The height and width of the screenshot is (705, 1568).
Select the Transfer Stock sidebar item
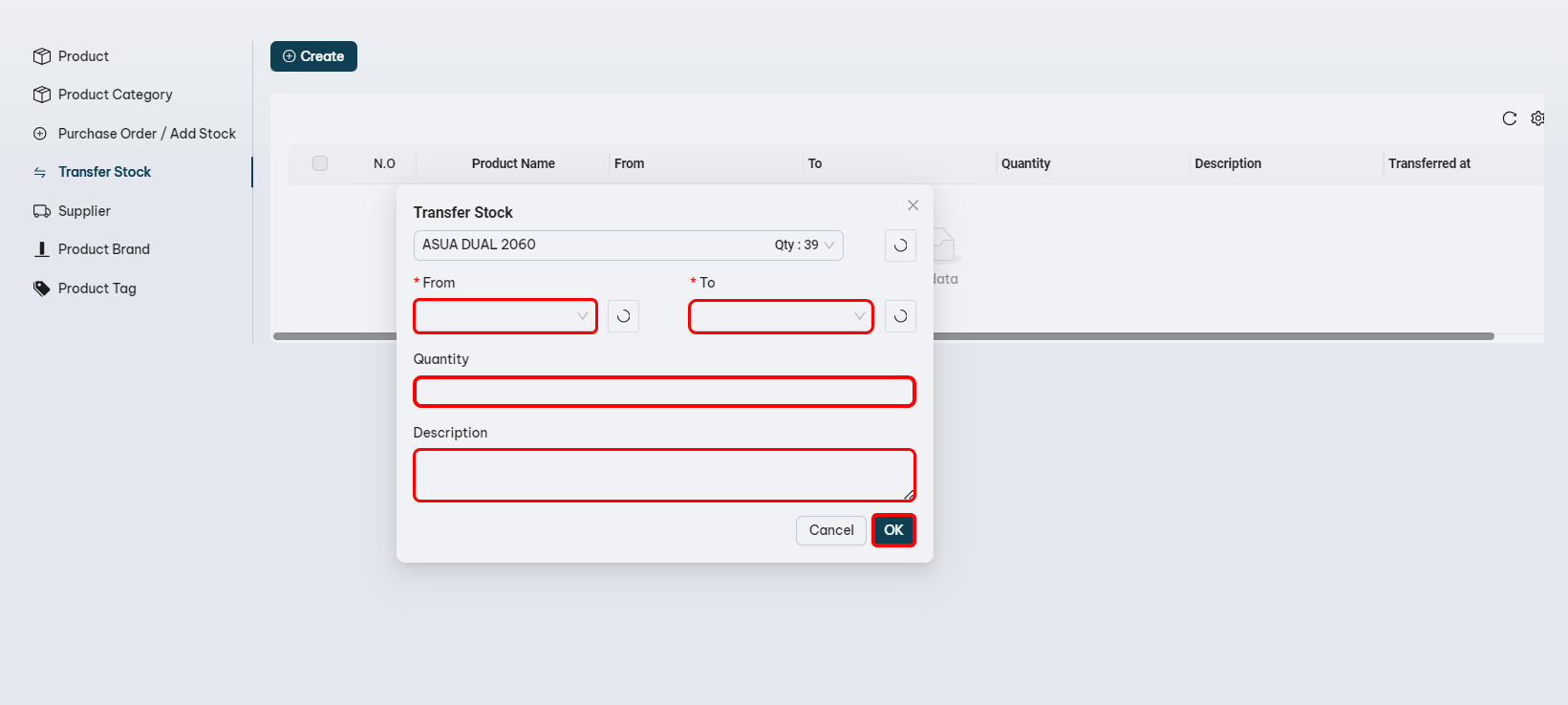pyautogui.click(x=104, y=172)
